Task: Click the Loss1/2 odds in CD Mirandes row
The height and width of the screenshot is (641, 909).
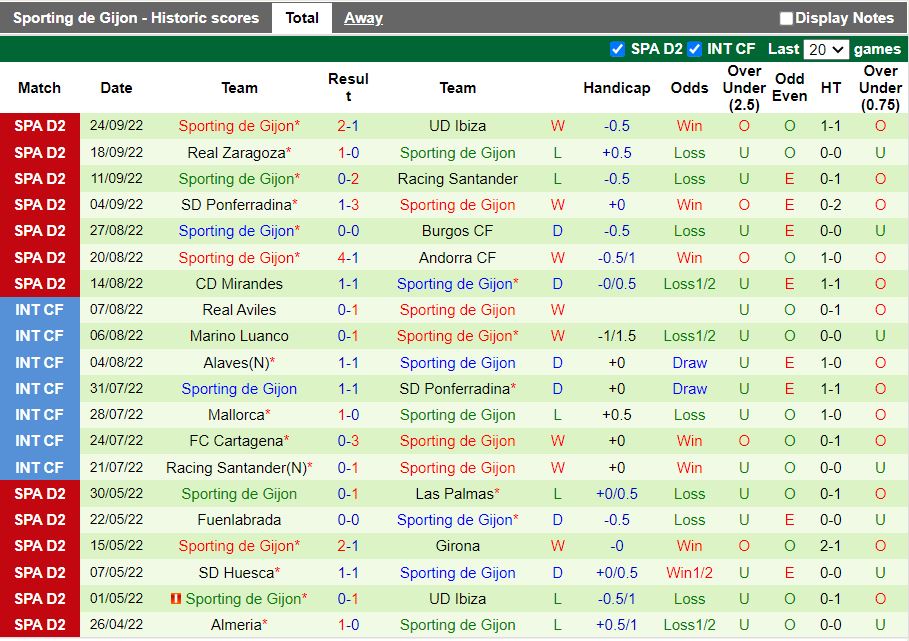Action: pyautogui.click(x=689, y=284)
